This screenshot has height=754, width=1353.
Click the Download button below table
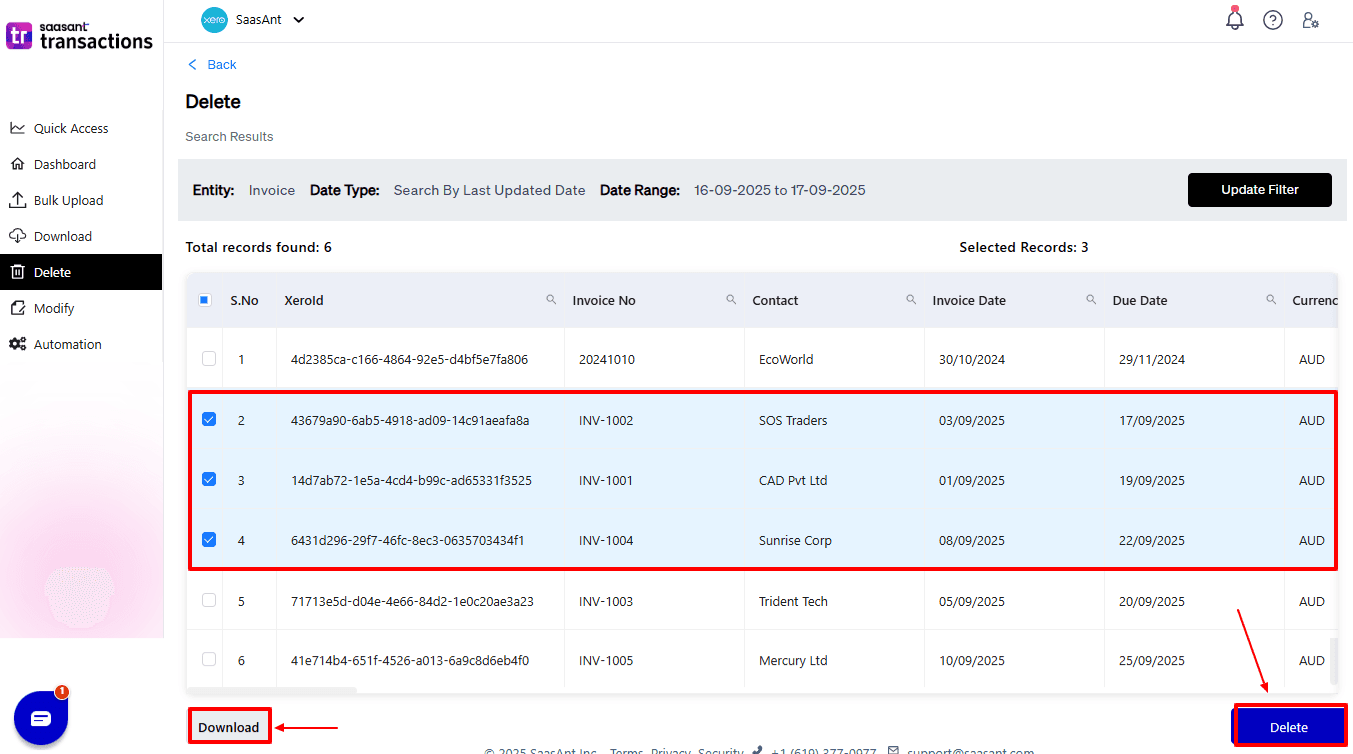point(229,727)
